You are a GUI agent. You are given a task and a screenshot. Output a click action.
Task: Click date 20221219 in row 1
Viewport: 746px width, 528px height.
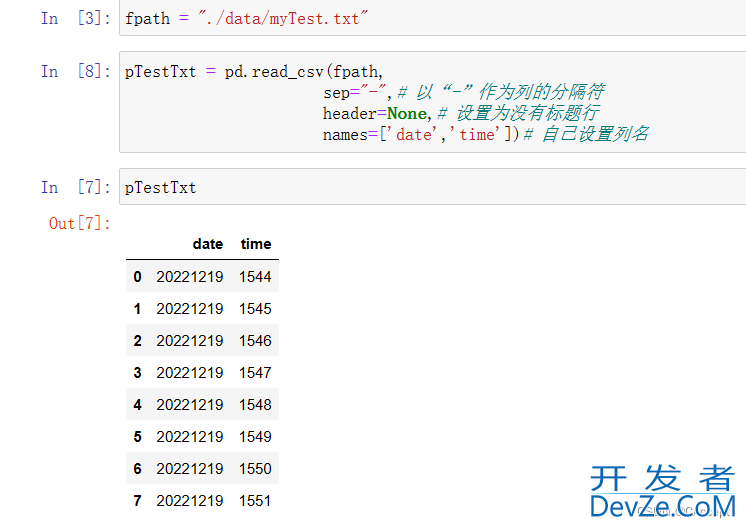pos(190,309)
